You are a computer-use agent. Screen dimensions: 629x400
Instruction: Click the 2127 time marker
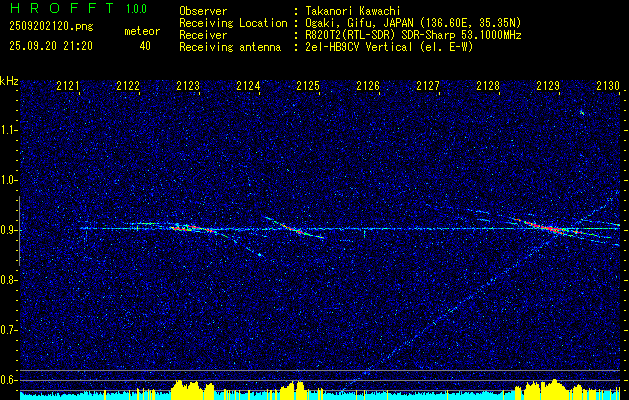coord(428,86)
